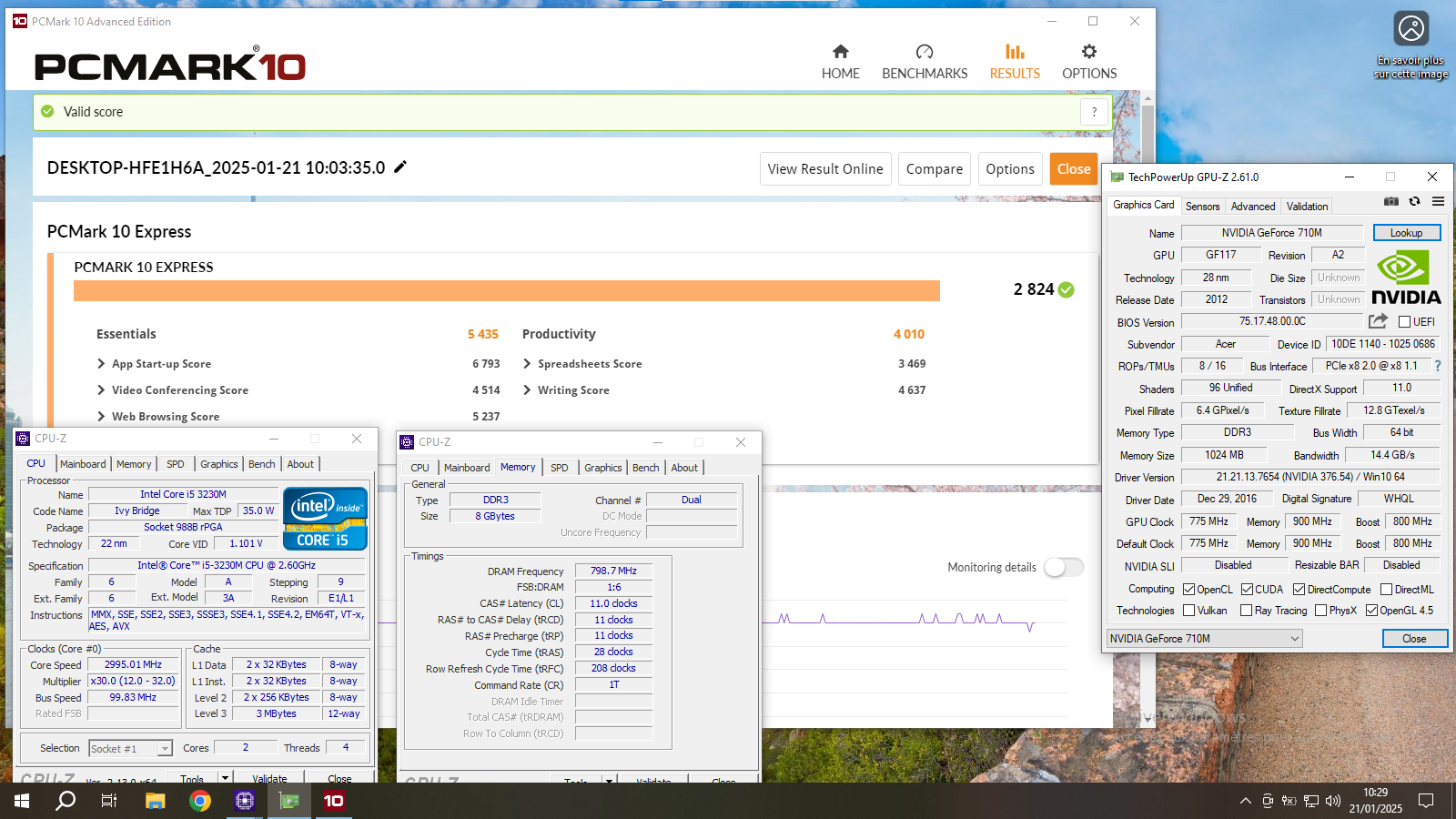Open the Benchmarks gauge icon
1456x819 pixels.
(x=925, y=52)
